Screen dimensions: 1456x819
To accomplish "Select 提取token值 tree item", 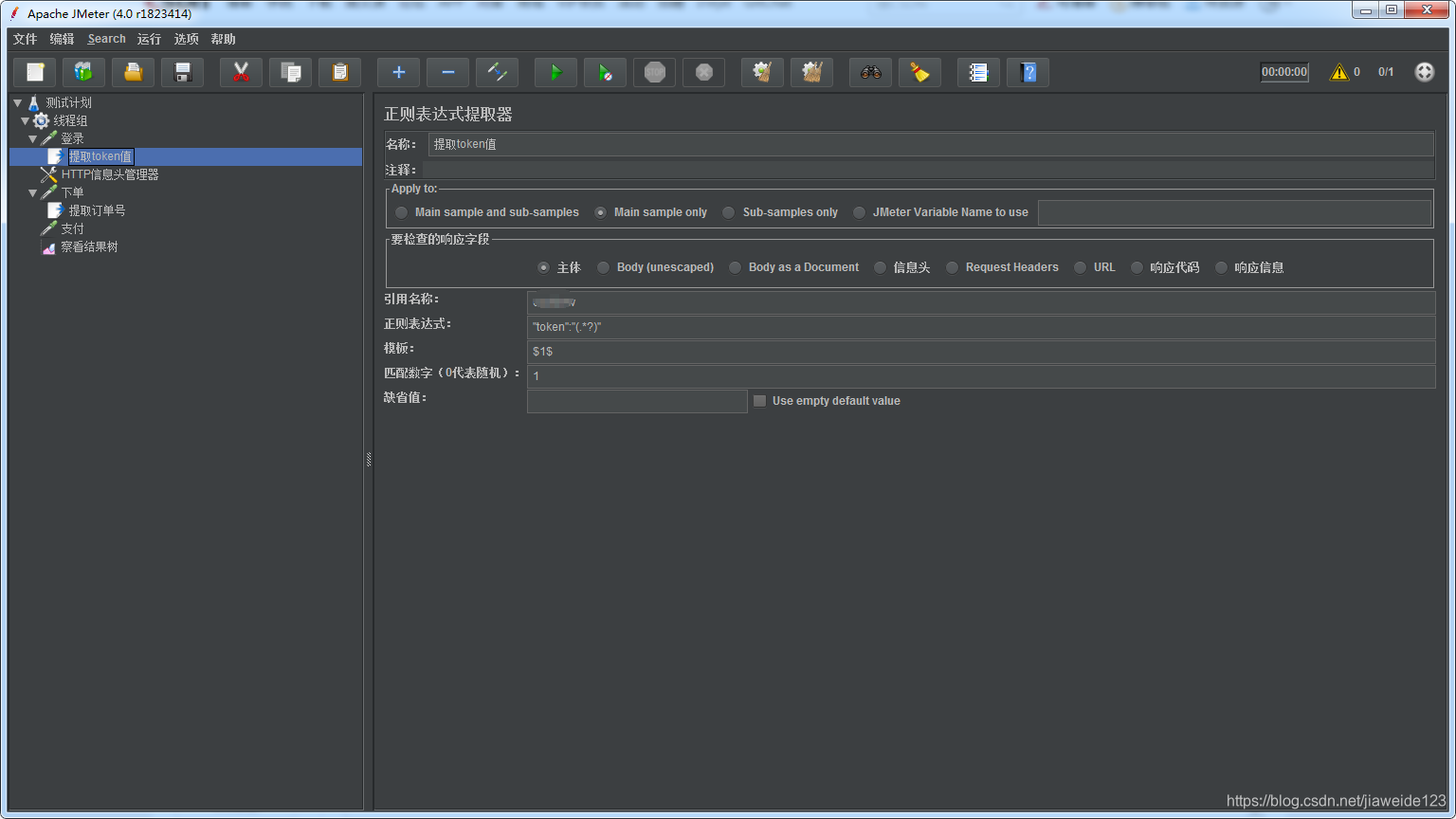I will coord(100,156).
